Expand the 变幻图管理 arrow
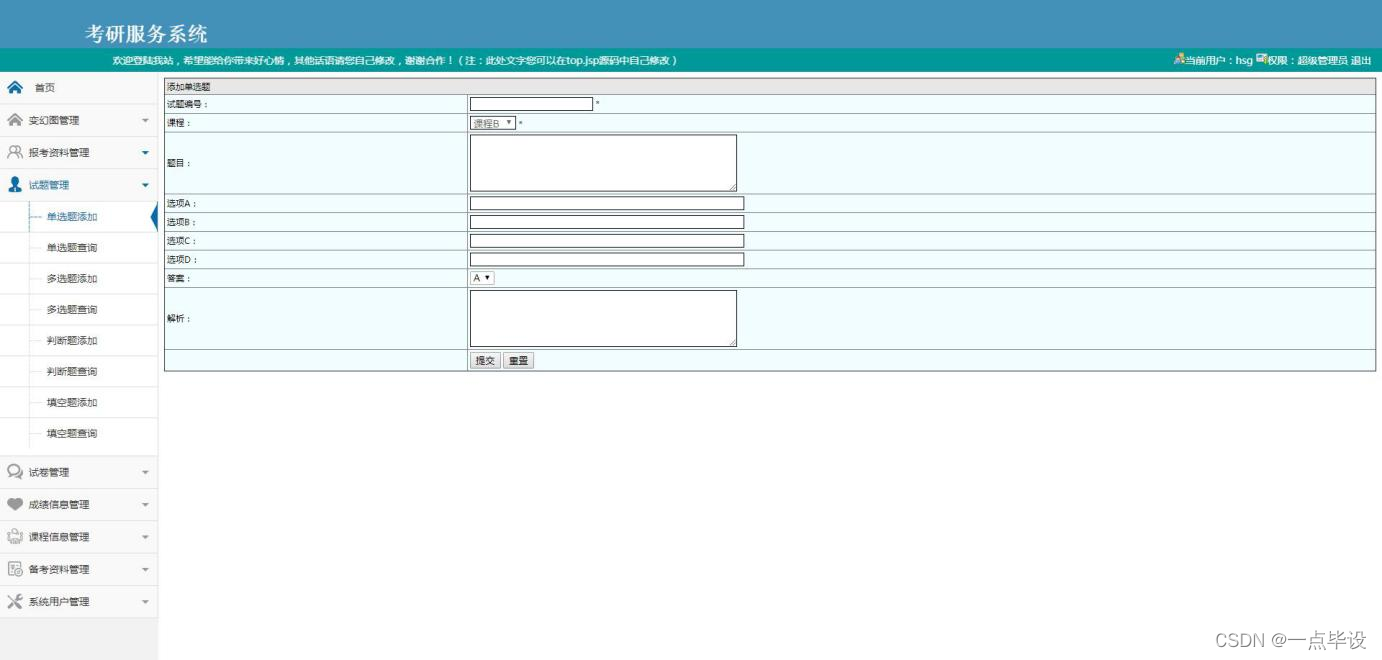 [145, 121]
